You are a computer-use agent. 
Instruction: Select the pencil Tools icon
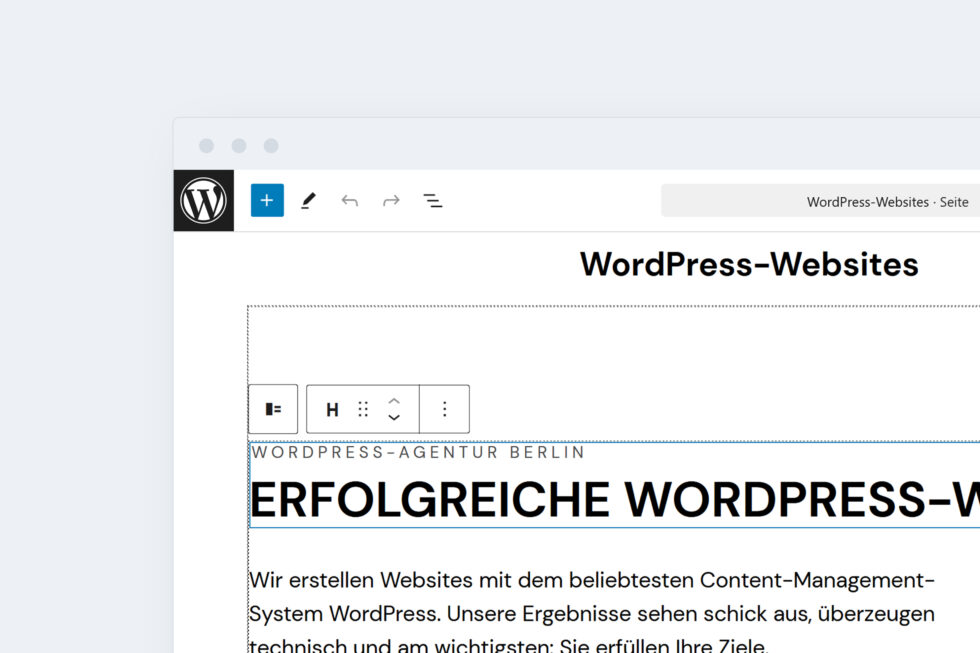(x=308, y=201)
